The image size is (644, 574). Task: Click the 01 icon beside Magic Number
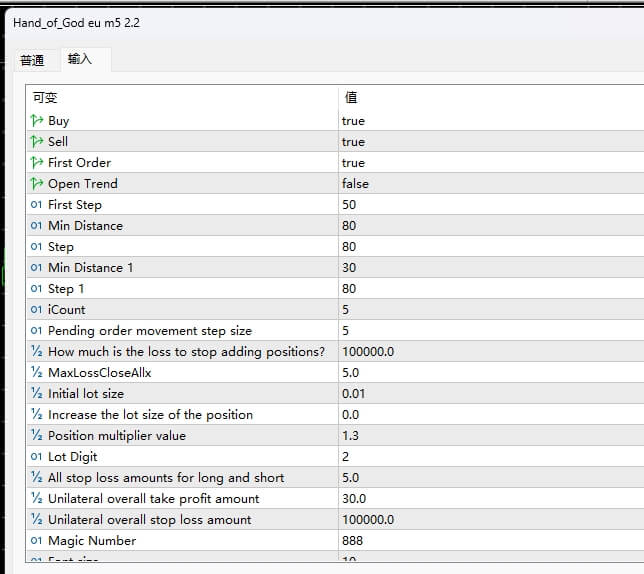click(x=37, y=541)
